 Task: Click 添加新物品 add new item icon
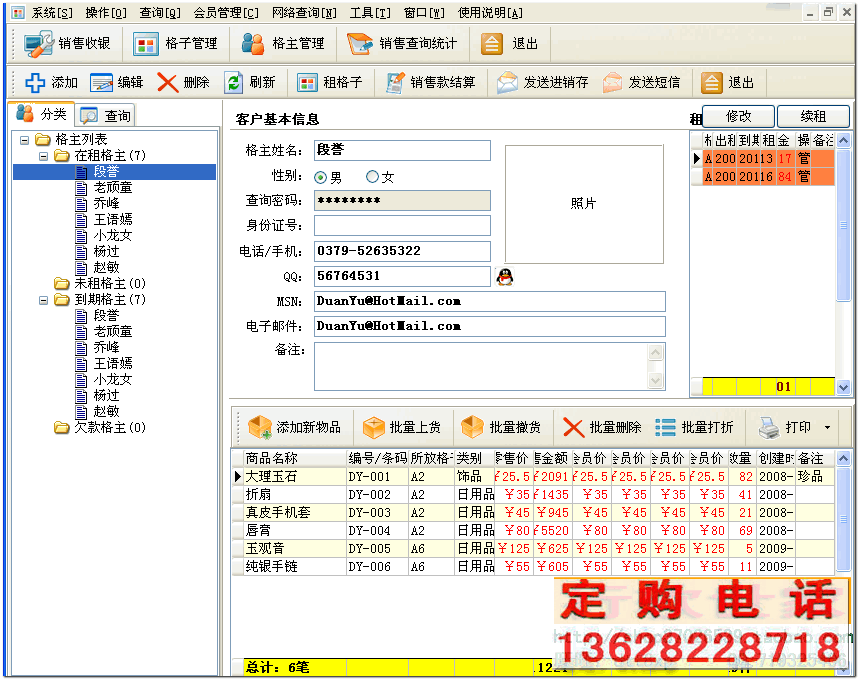click(260, 427)
